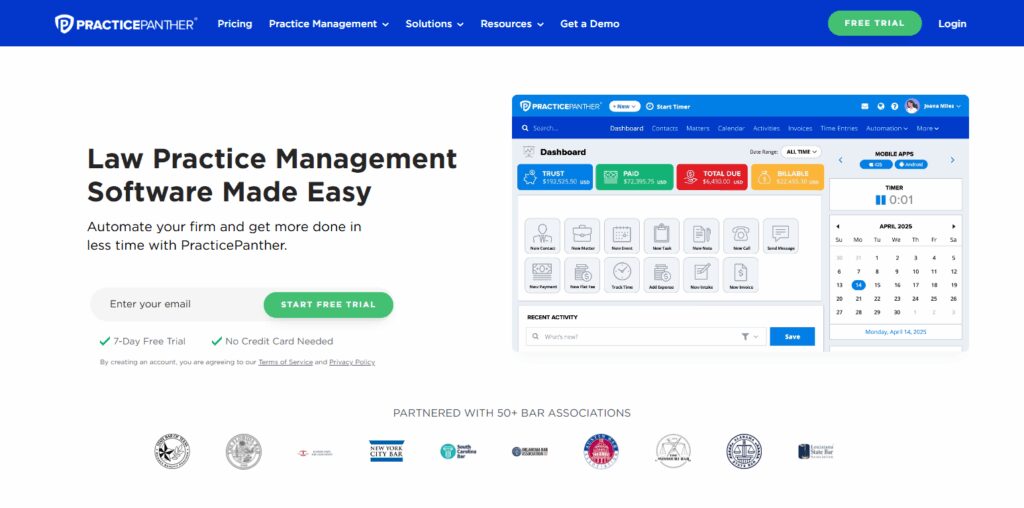Open the Terms of Service link
The width and height of the screenshot is (1024, 508).
(285, 362)
